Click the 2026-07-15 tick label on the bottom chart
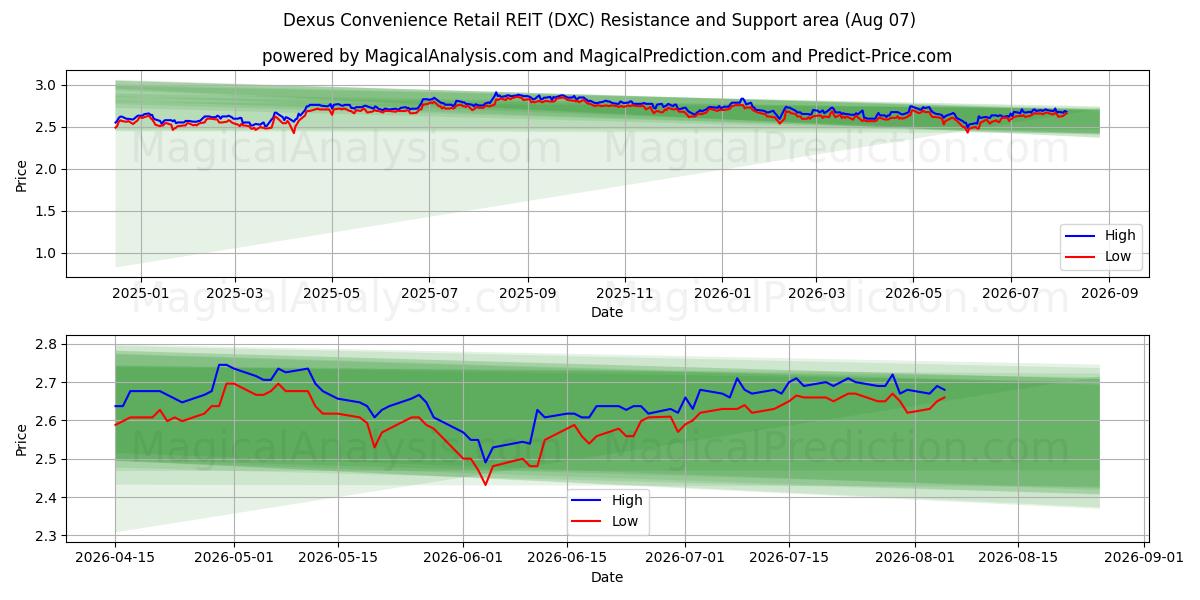Image resolution: width=1200 pixels, height=600 pixels. pyautogui.click(x=789, y=558)
